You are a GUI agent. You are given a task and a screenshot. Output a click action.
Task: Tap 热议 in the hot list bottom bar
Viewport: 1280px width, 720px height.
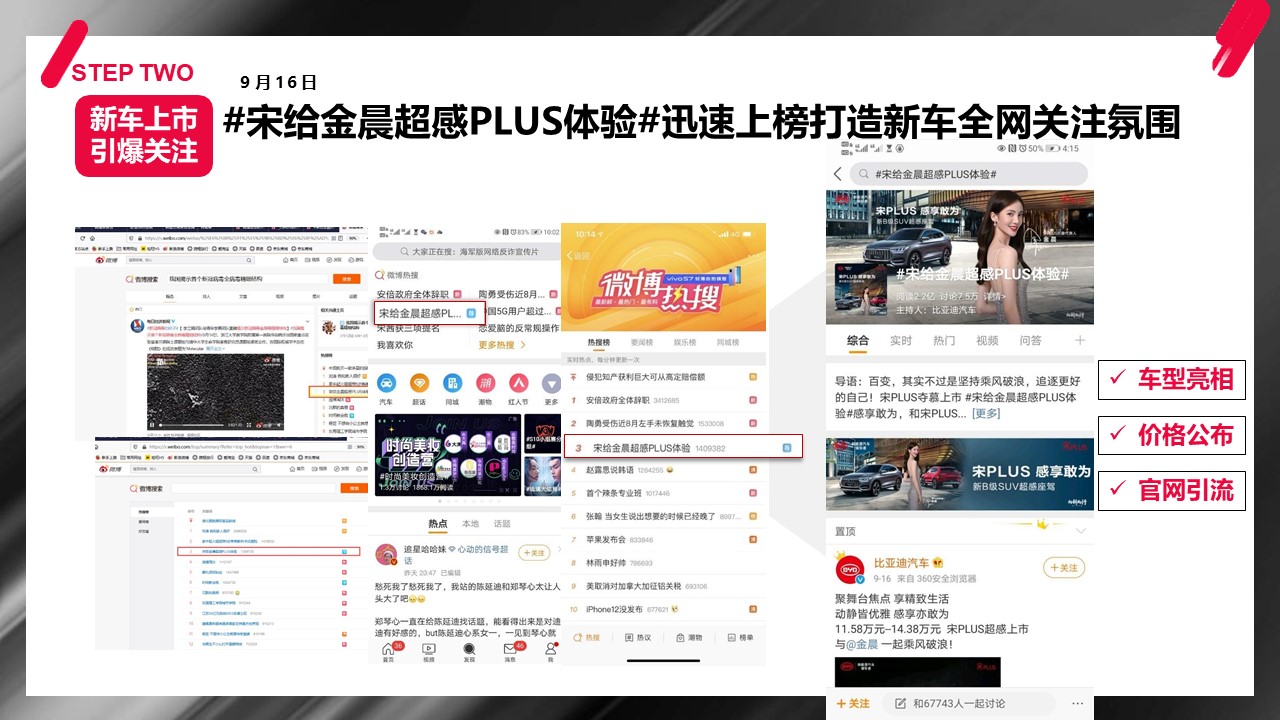pos(638,637)
